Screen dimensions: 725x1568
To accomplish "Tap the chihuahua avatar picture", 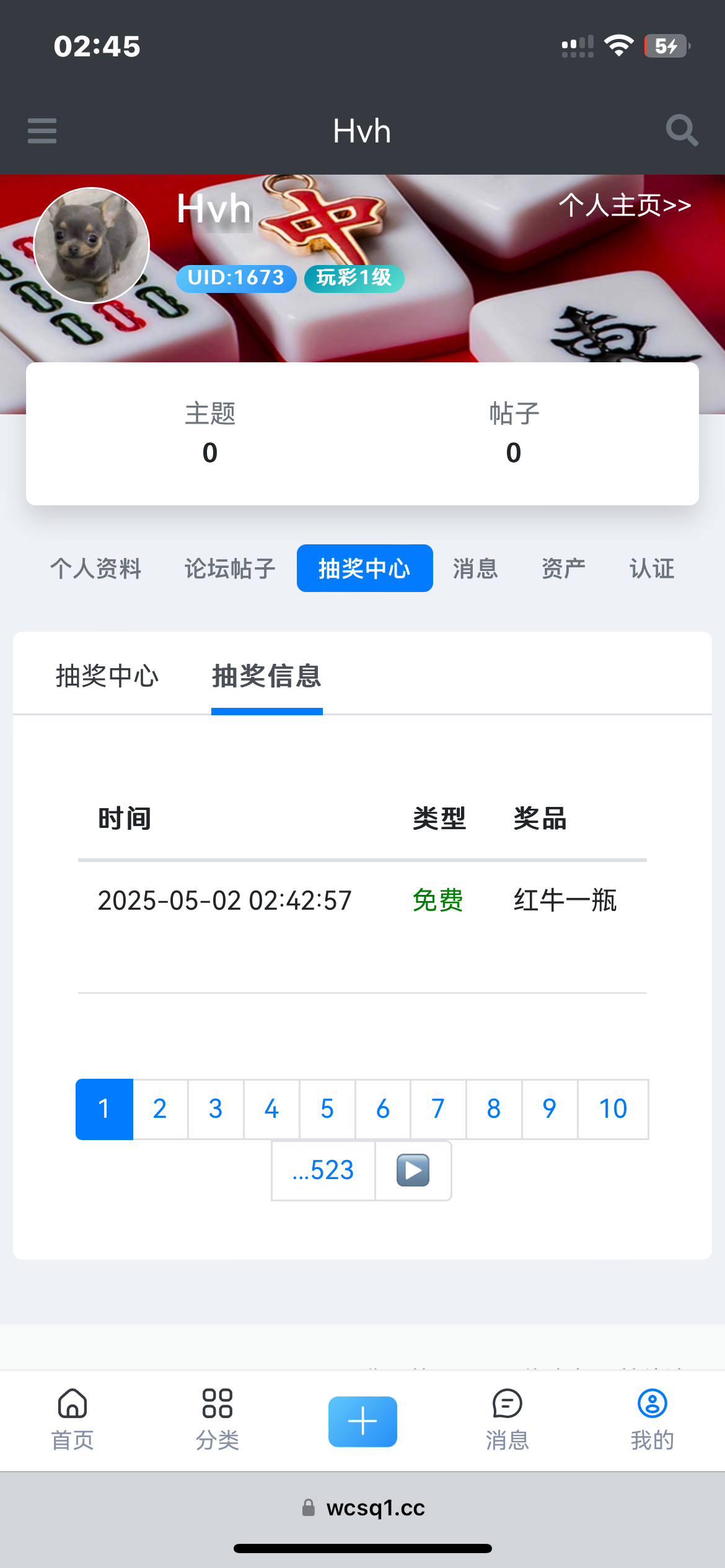I will [x=92, y=245].
